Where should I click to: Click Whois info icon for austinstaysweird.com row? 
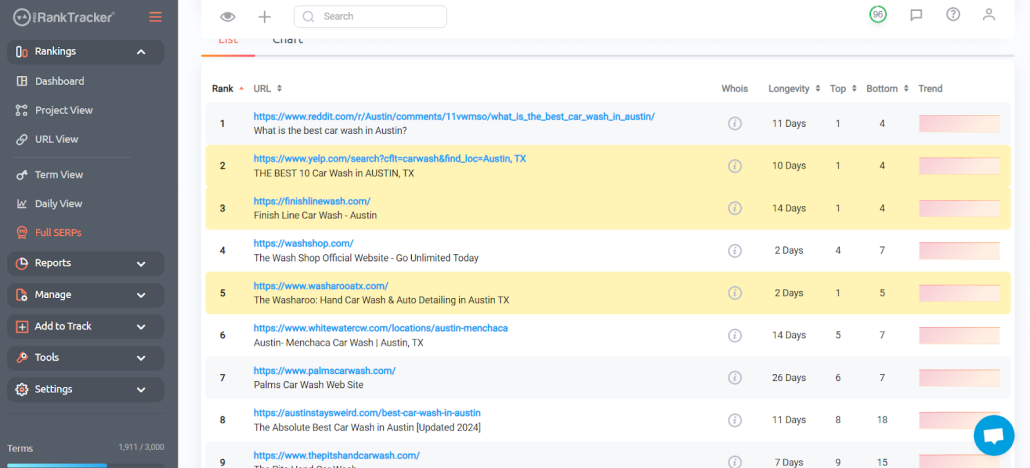pos(734,420)
